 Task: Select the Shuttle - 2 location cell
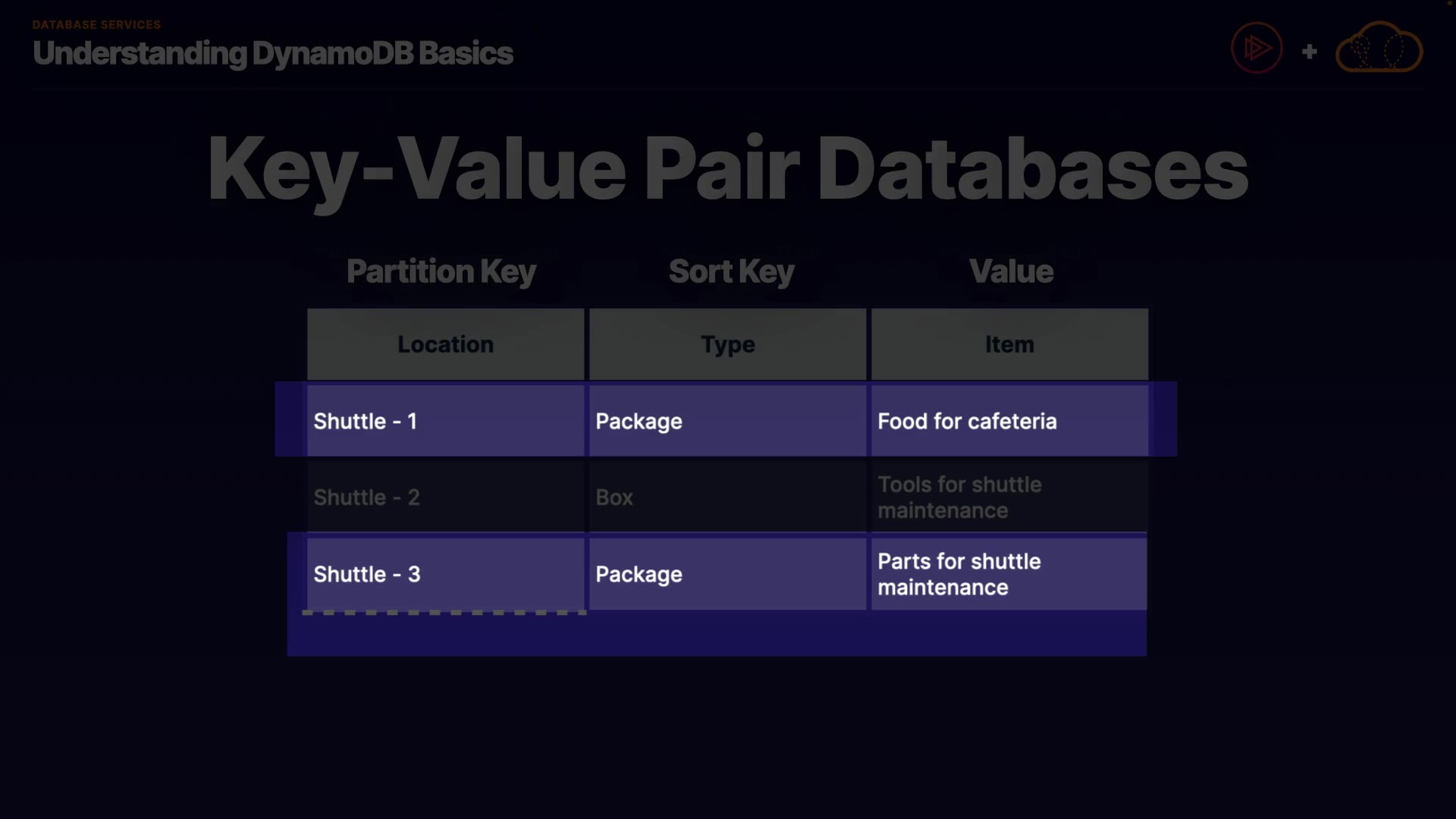tap(445, 497)
